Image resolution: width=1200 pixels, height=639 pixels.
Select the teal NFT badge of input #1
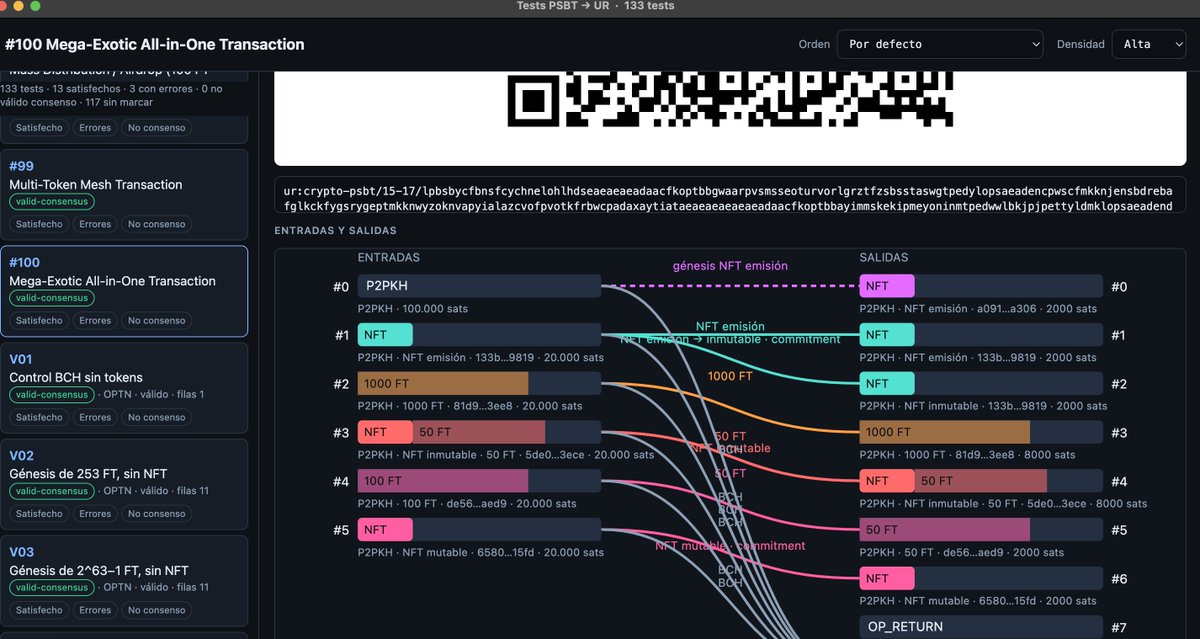click(385, 335)
